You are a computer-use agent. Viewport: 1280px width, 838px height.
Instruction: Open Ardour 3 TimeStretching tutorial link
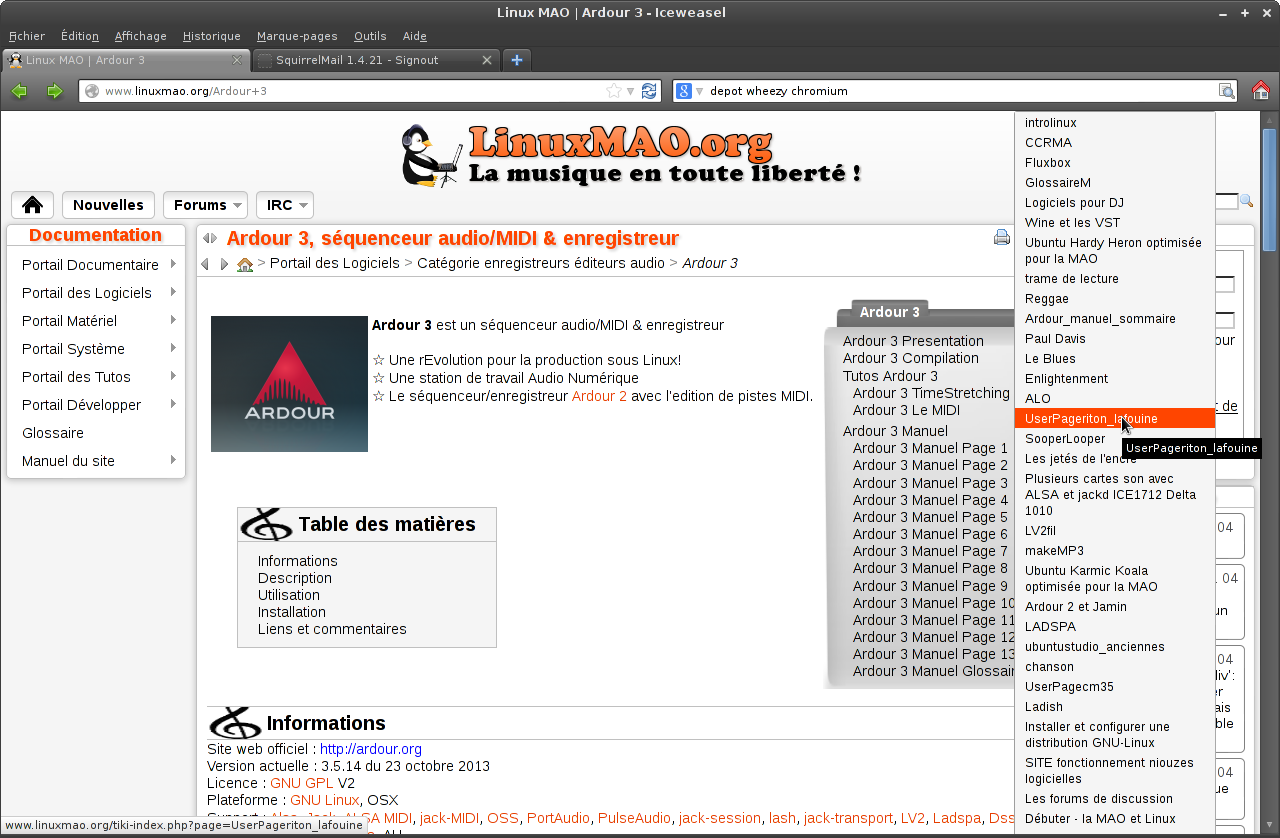[x=931, y=393]
